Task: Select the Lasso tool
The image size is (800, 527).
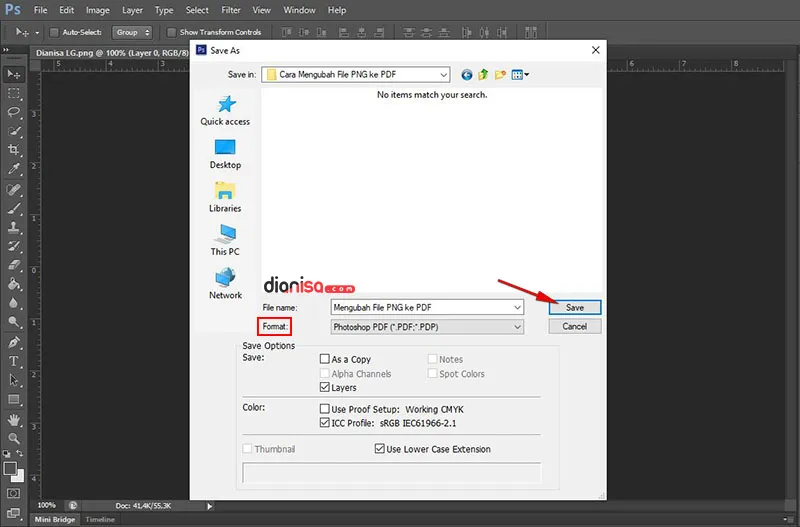Action: click(x=14, y=112)
